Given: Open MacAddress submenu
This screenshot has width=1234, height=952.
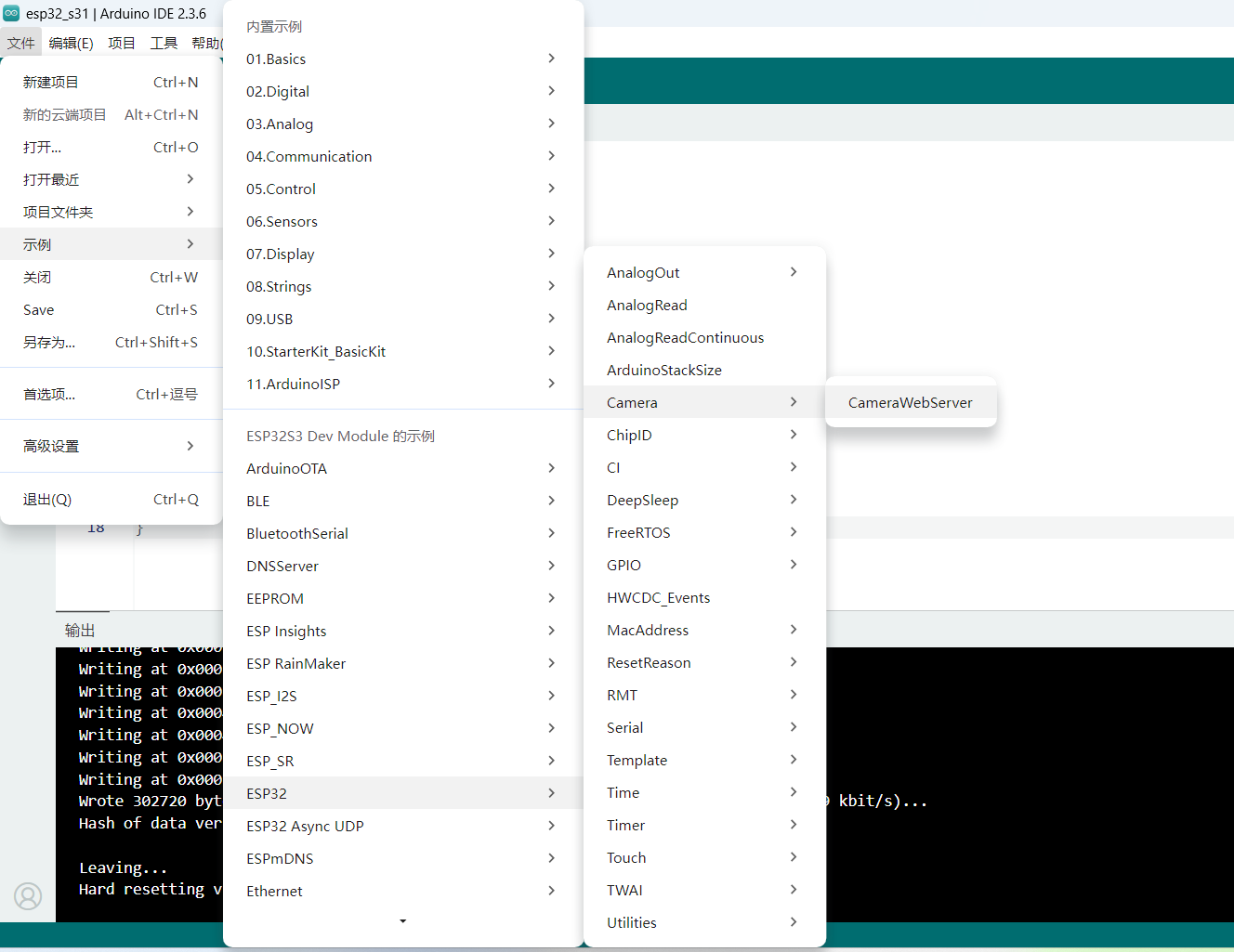Looking at the screenshot, I should tap(704, 630).
